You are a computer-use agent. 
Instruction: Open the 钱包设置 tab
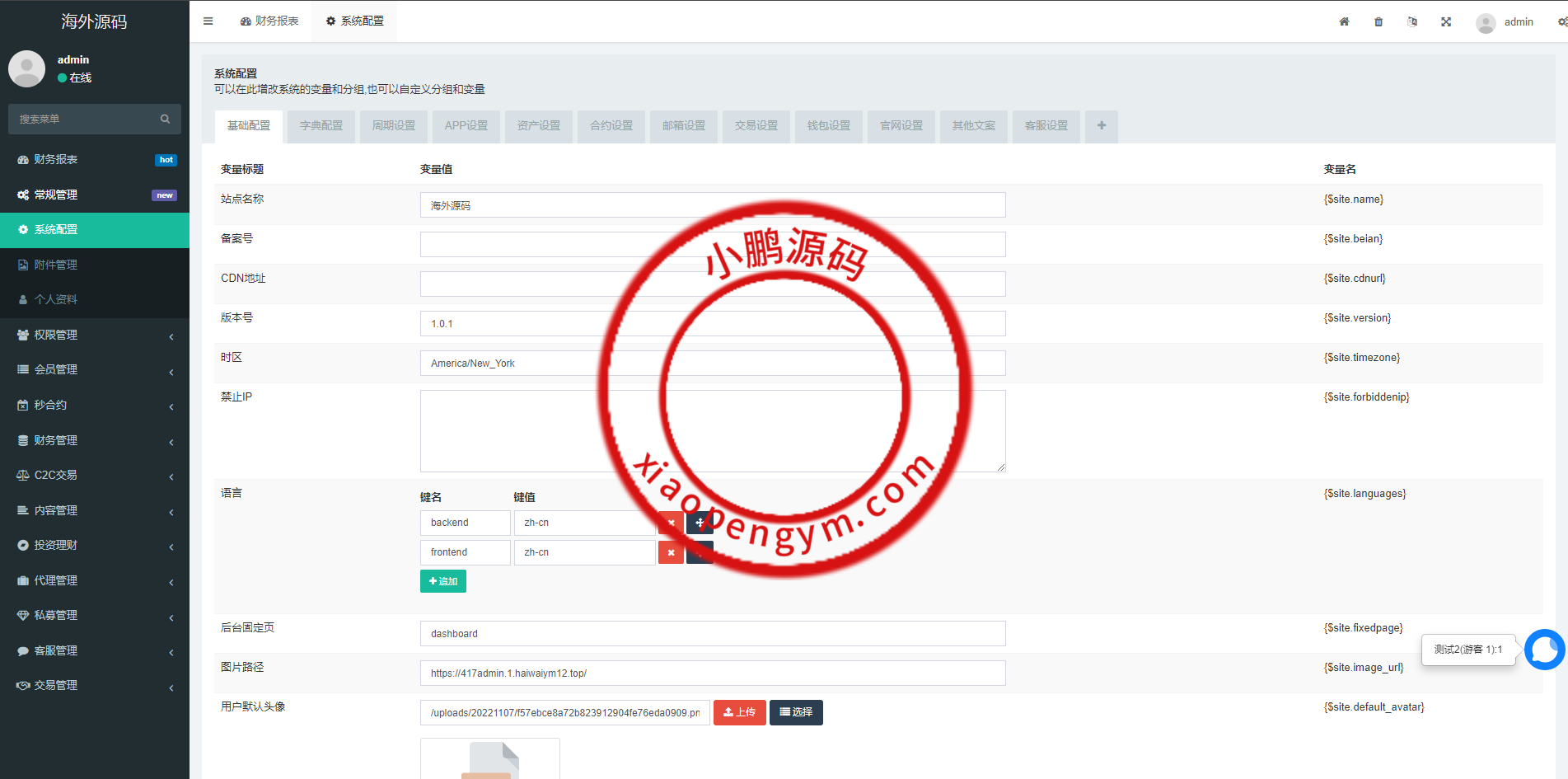tap(828, 126)
